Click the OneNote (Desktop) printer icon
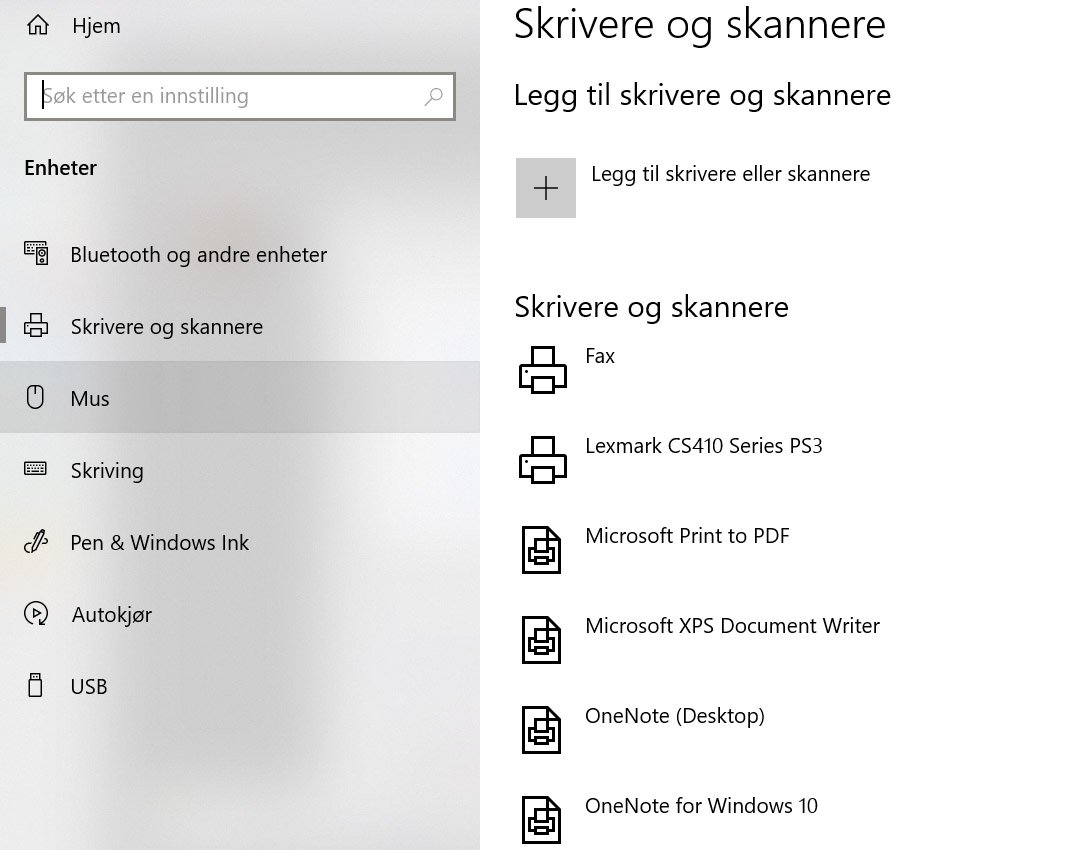Screen dimensions: 1084x850 pyautogui.click(x=541, y=729)
